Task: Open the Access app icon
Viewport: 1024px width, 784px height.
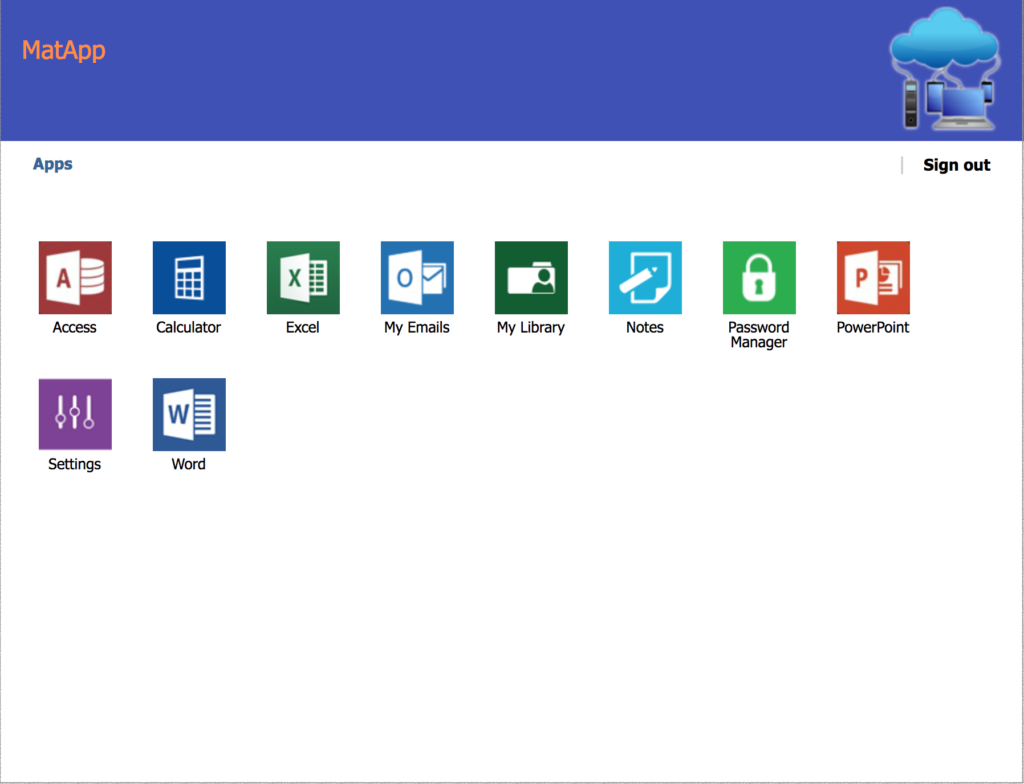Action: [75, 278]
